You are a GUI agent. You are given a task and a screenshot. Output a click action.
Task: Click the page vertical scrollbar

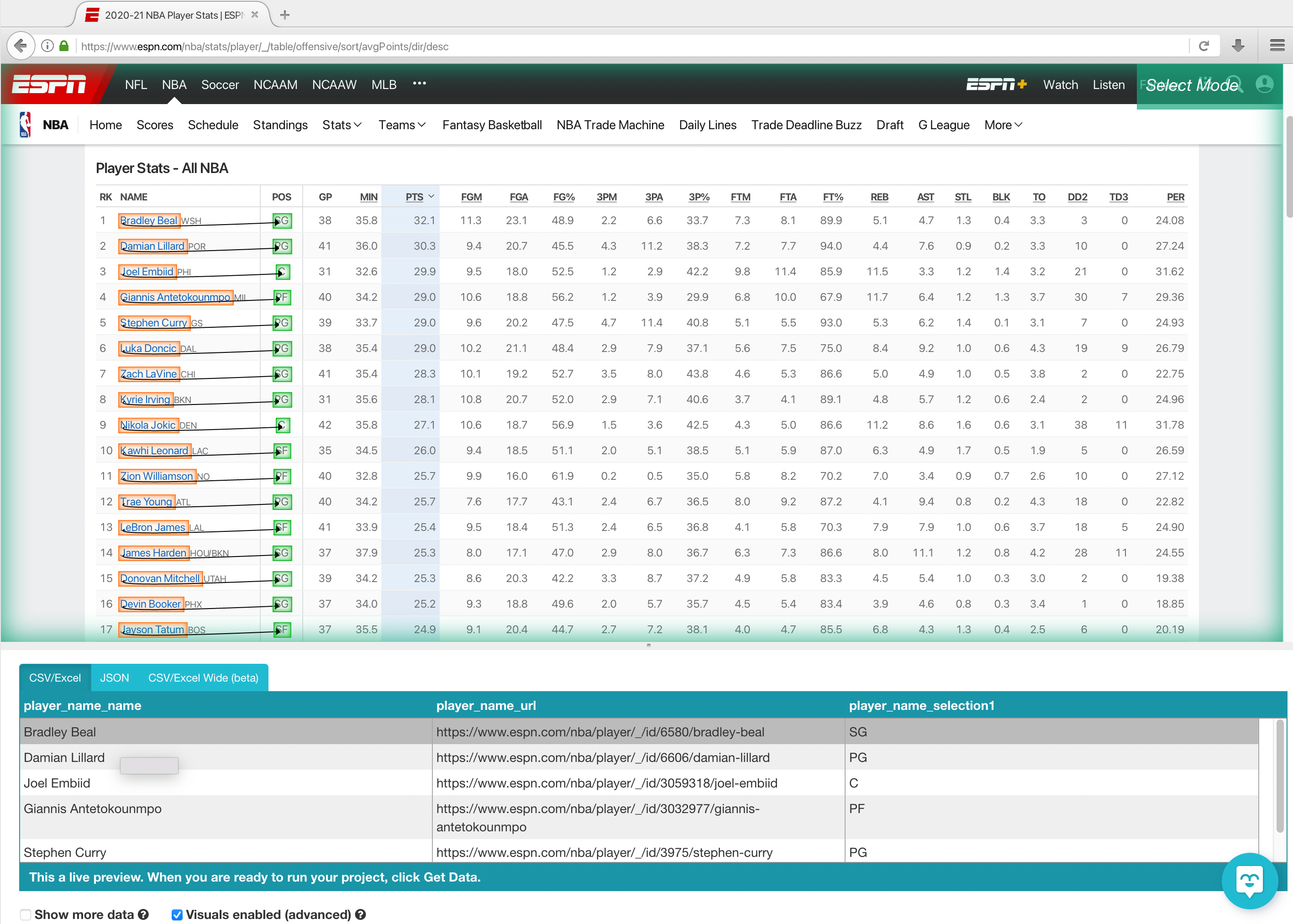coord(1288,167)
